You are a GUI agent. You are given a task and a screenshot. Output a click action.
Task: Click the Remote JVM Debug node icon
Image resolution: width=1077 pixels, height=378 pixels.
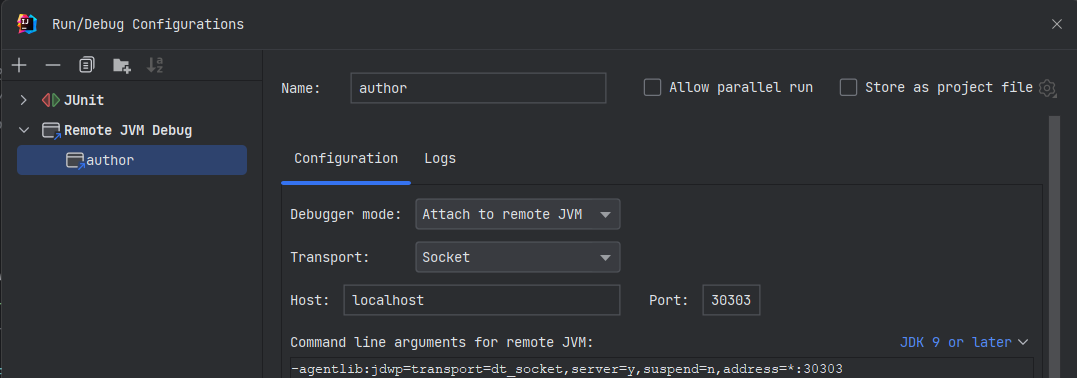52,131
